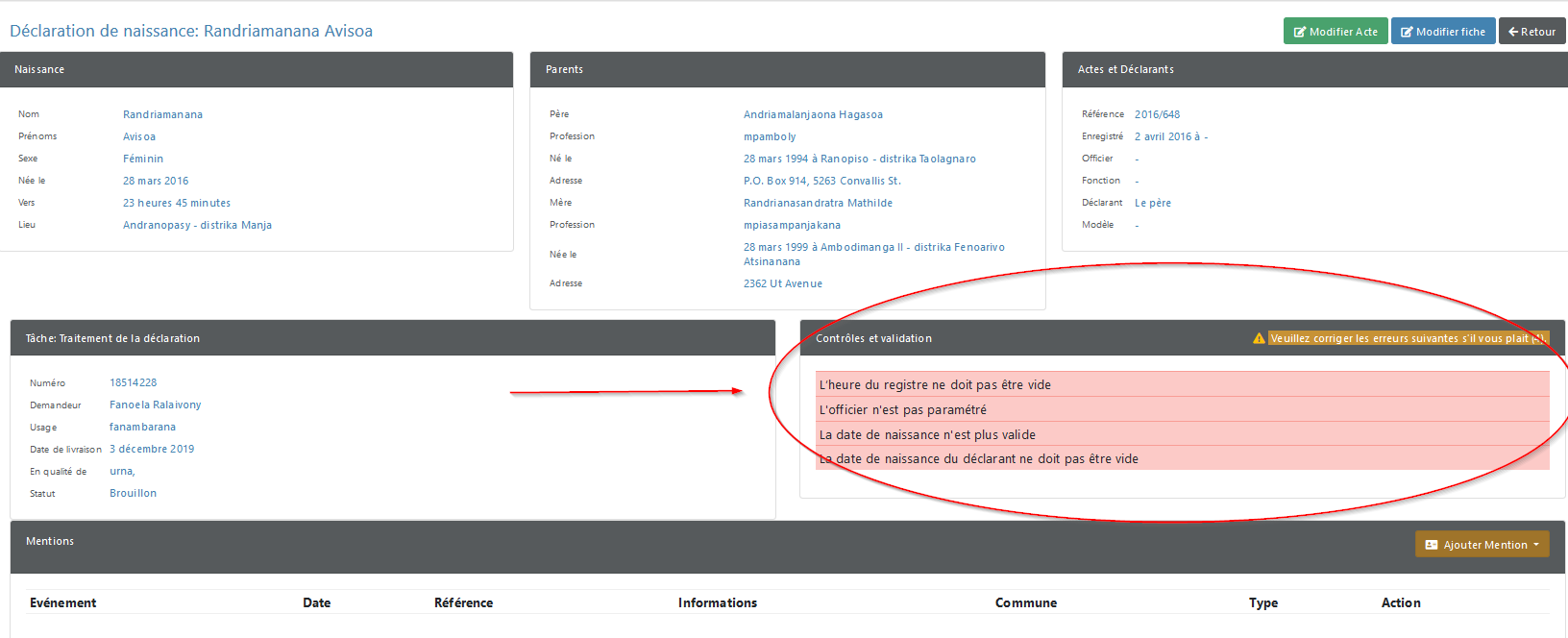Click the Commune column header
This screenshot has height=638, width=1568.
(x=1026, y=602)
